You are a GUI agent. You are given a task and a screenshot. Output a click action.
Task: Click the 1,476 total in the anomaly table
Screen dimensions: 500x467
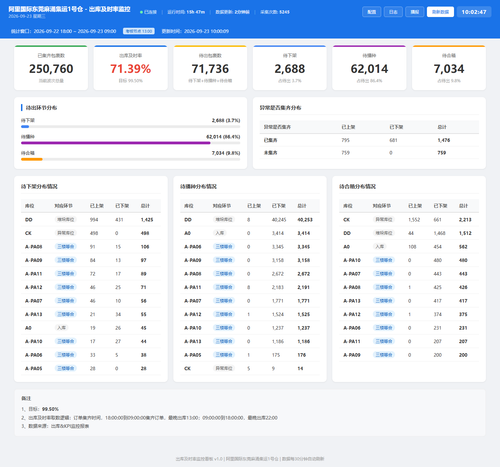click(444, 140)
